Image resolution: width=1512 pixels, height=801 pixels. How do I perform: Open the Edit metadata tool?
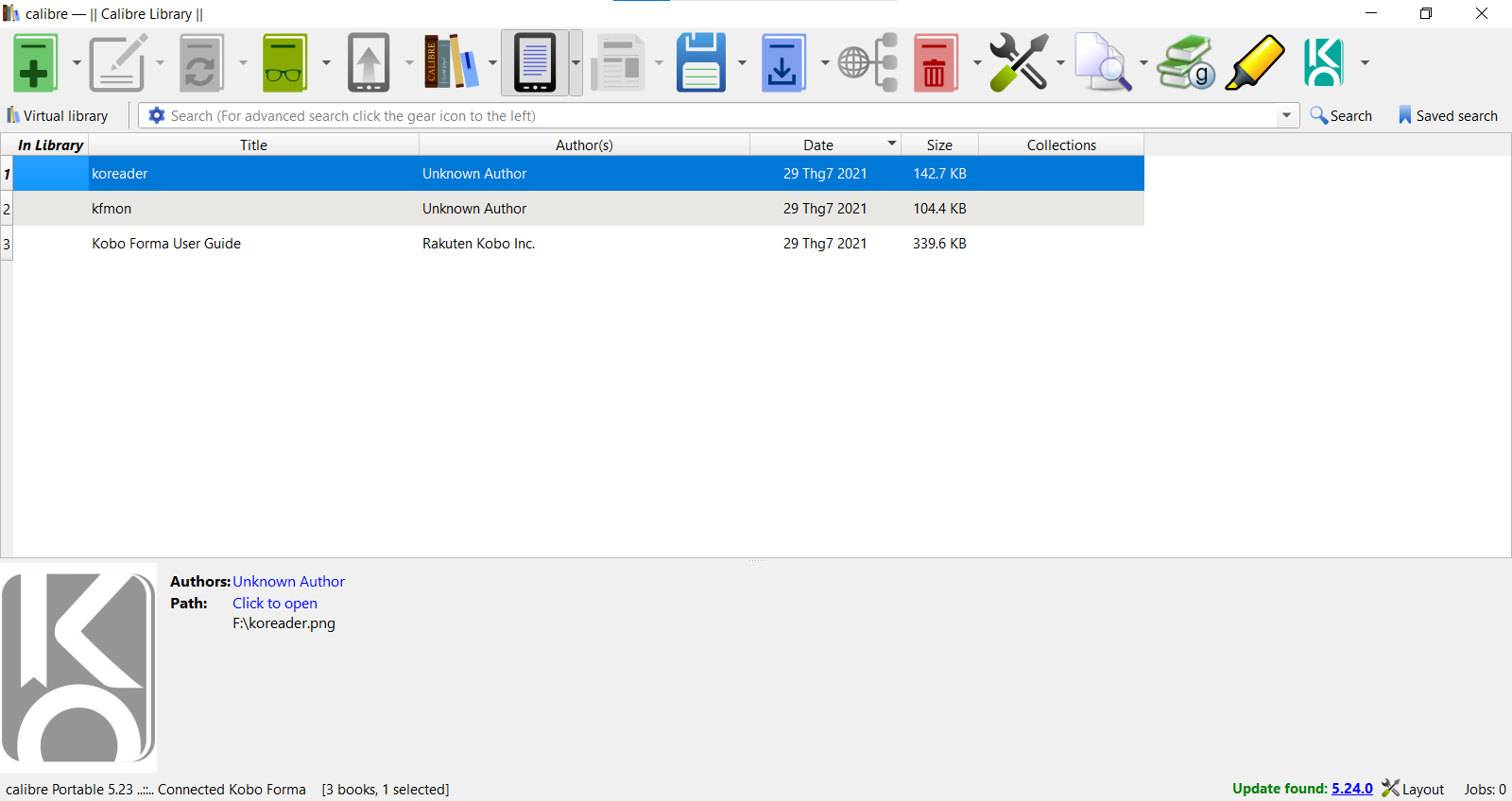(118, 62)
